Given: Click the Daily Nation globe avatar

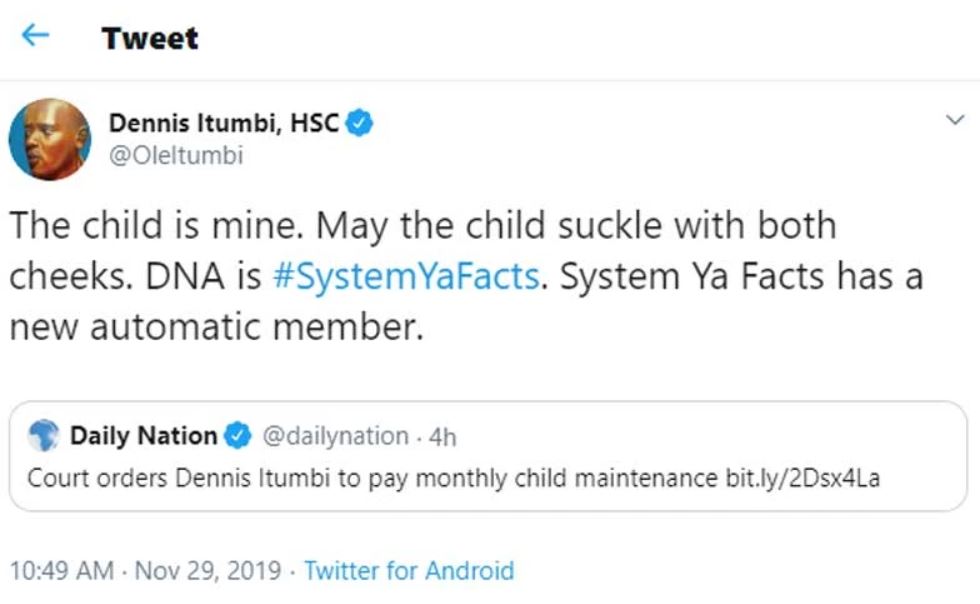Looking at the screenshot, I should pos(44,435).
